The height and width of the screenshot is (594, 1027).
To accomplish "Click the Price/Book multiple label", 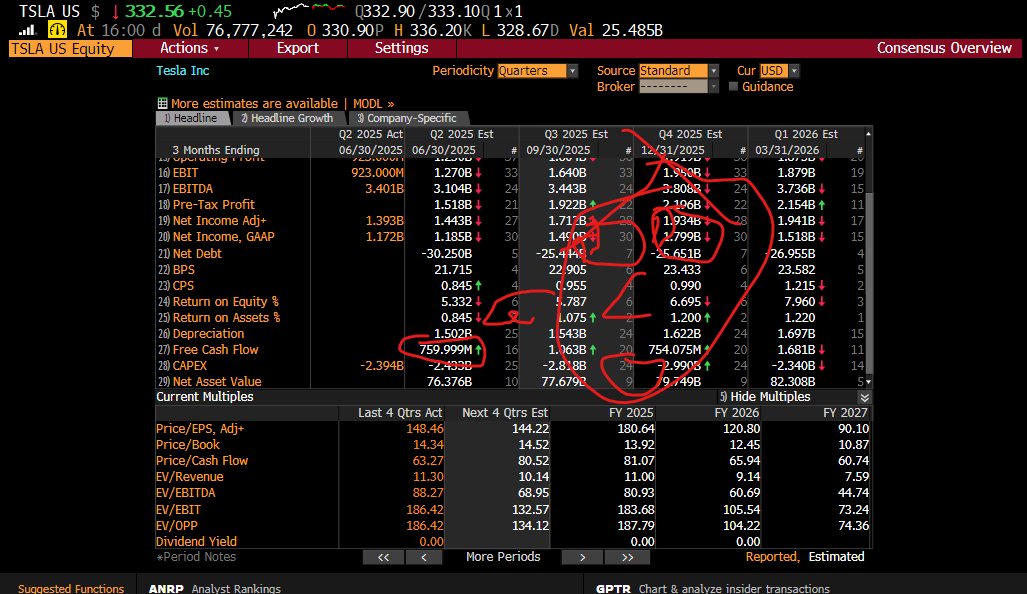I will [x=188, y=445].
